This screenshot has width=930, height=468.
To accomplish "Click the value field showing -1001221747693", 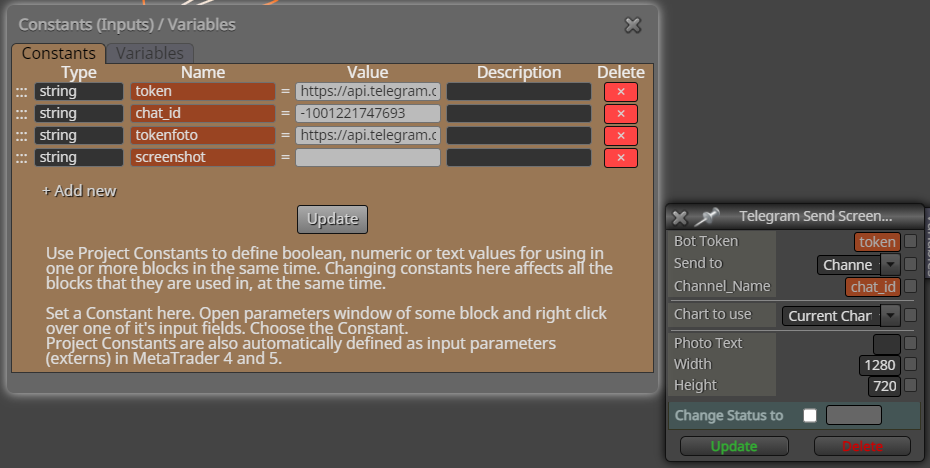I will (x=368, y=113).
